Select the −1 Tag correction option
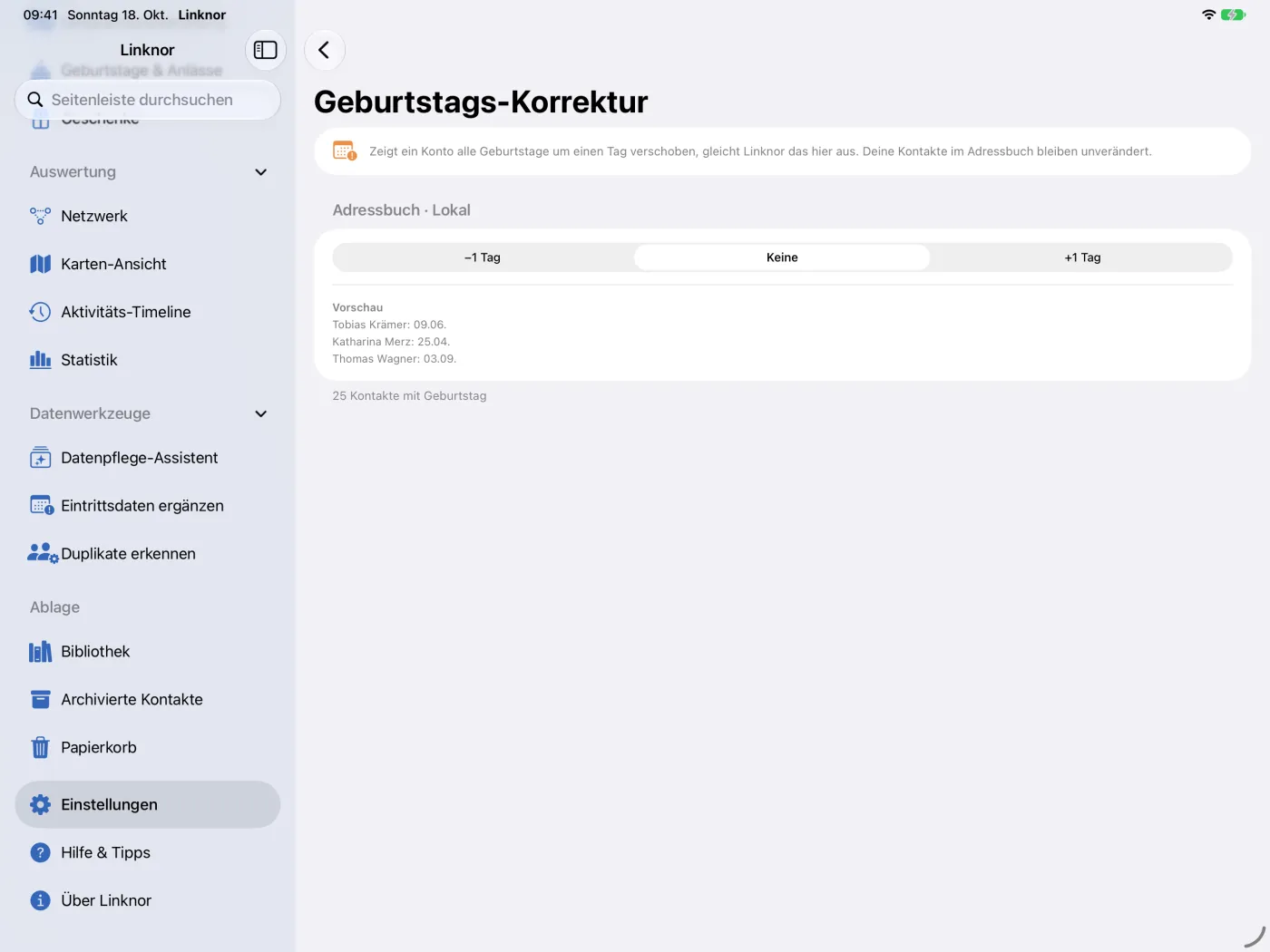The image size is (1270, 952). [x=483, y=257]
